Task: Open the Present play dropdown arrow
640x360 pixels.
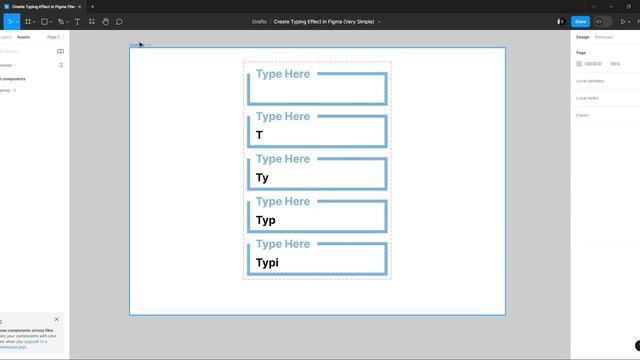Action: coord(629,22)
